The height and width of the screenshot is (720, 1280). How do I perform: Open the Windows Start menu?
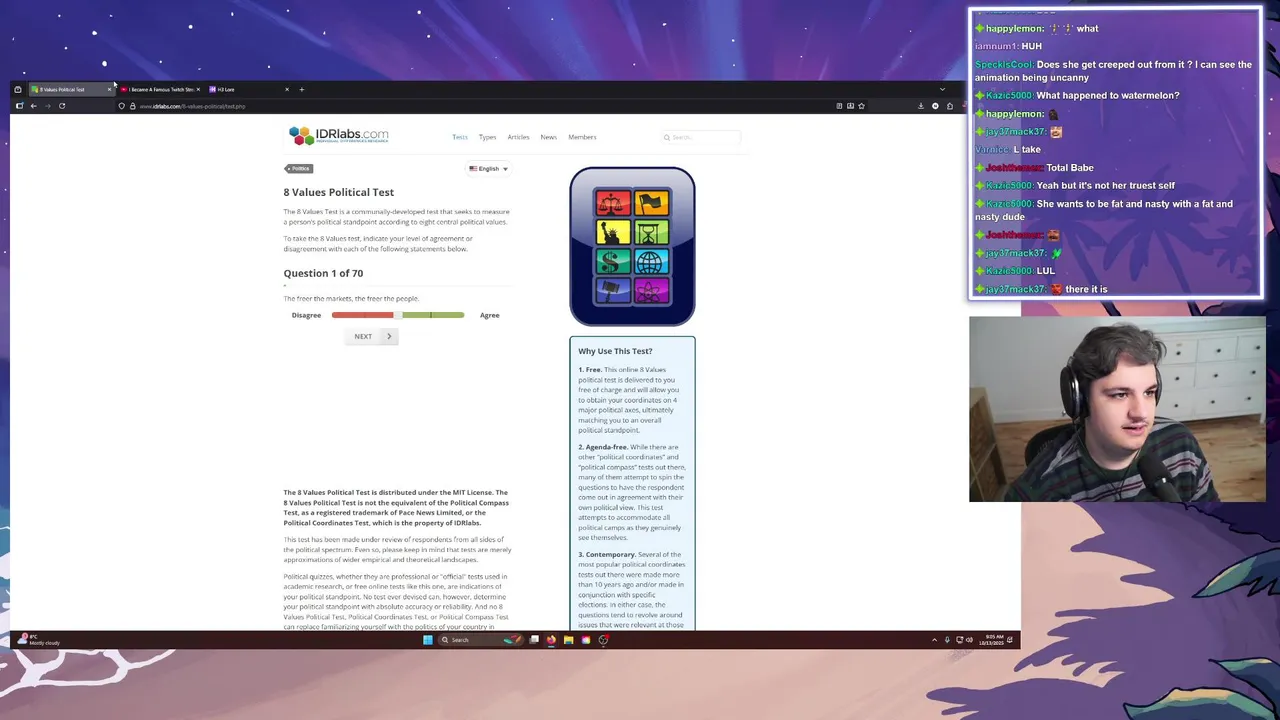428,640
